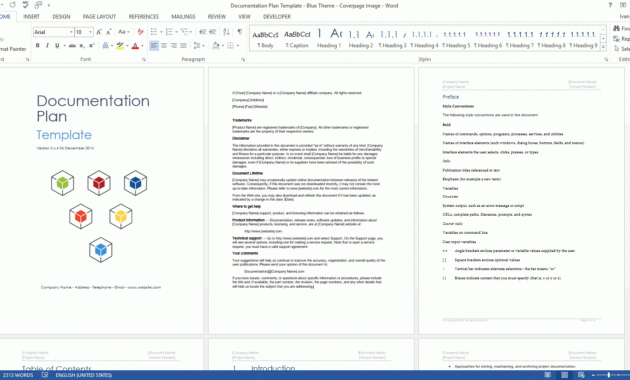Sort paragraphs alphabetically

226,32
